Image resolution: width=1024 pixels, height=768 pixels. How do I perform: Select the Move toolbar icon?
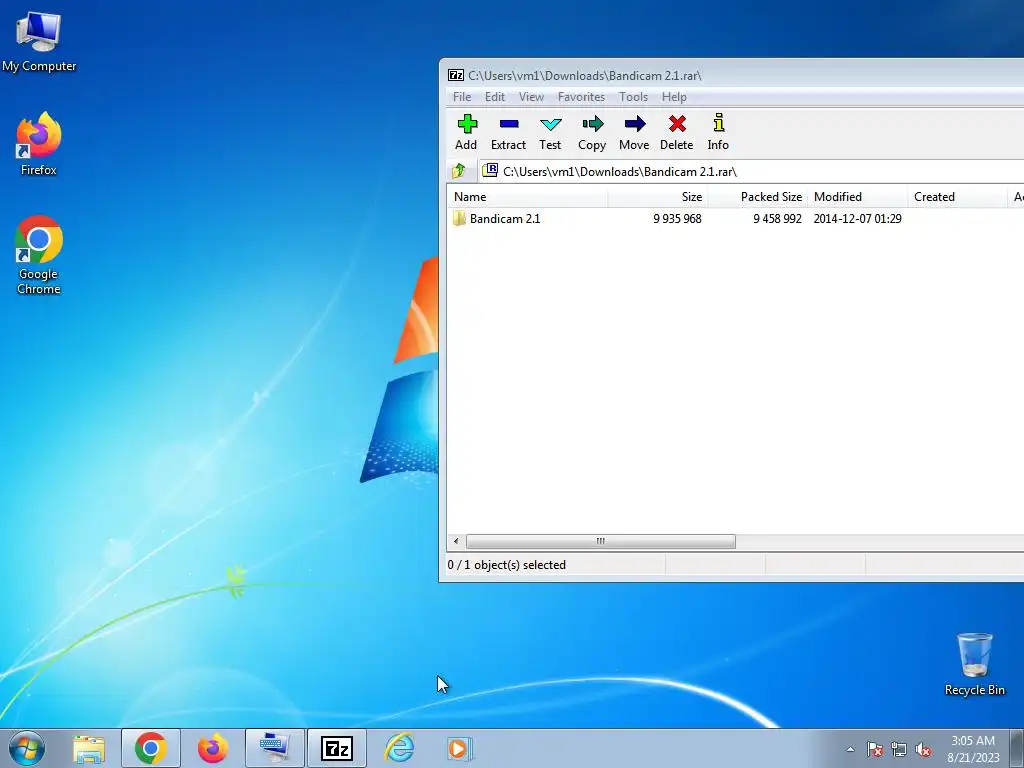coord(634,133)
